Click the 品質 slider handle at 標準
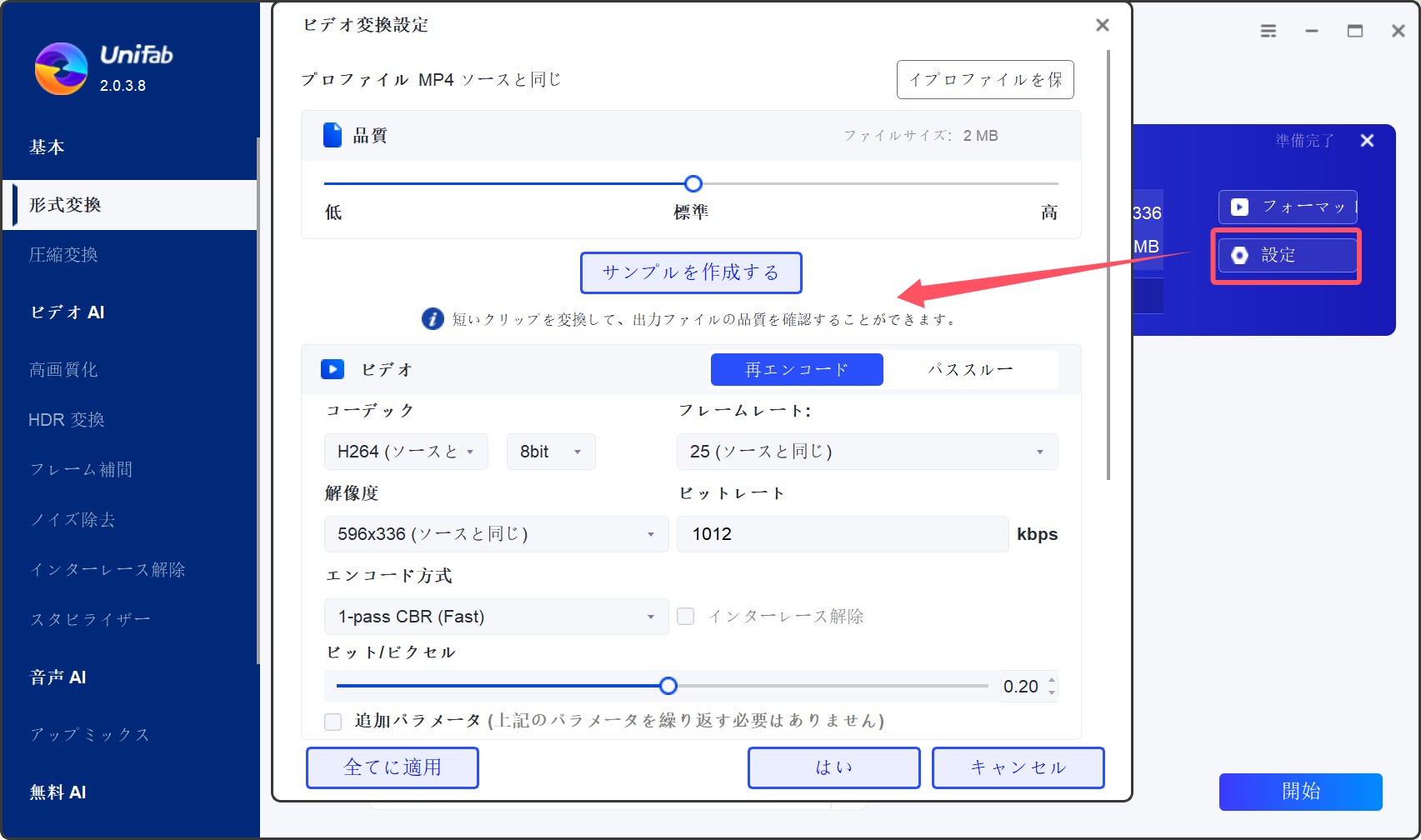This screenshot has height=840, width=1421. coord(693,183)
